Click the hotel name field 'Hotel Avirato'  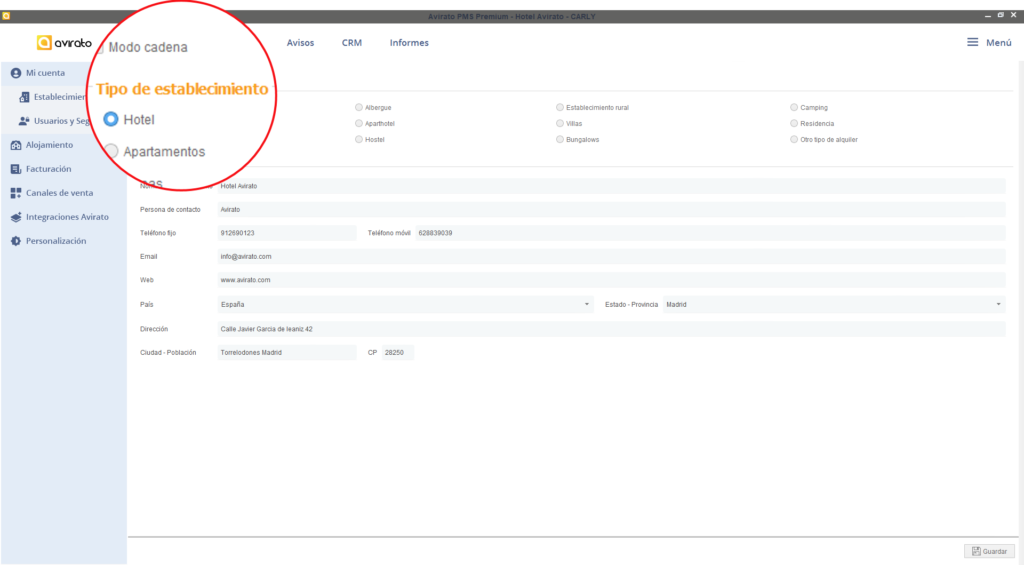(x=611, y=186)
